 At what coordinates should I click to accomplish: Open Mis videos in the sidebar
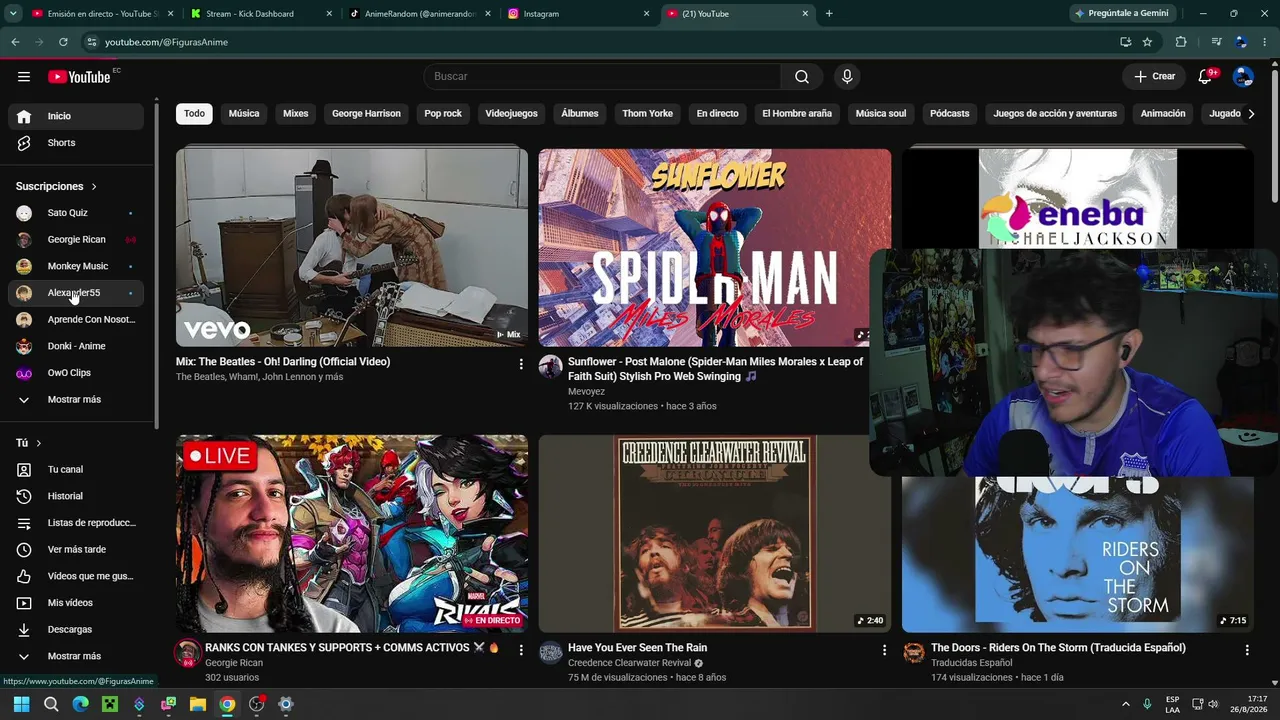click(x=76, y=603)
